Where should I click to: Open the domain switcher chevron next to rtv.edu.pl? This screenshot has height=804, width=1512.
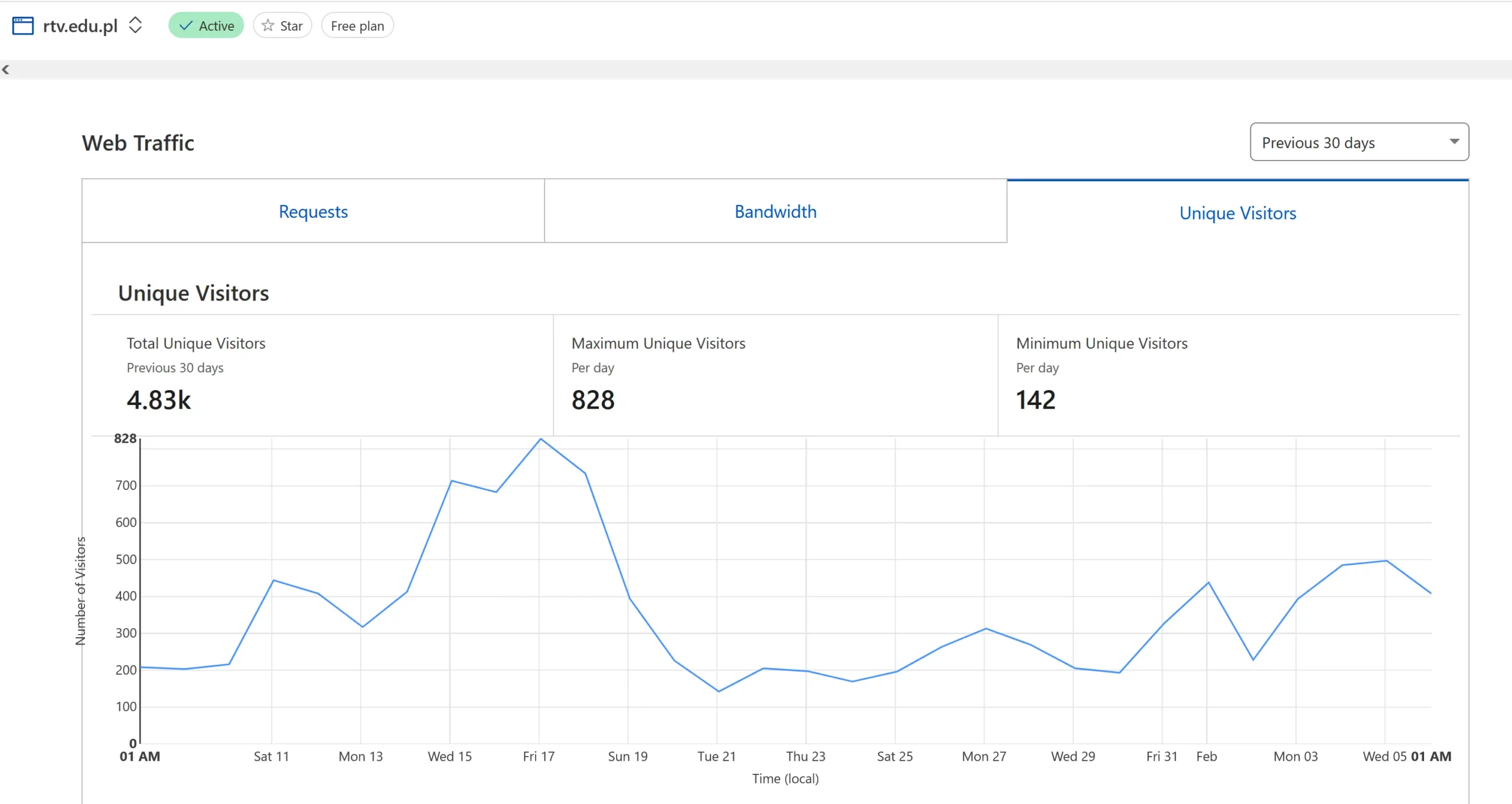135,25
